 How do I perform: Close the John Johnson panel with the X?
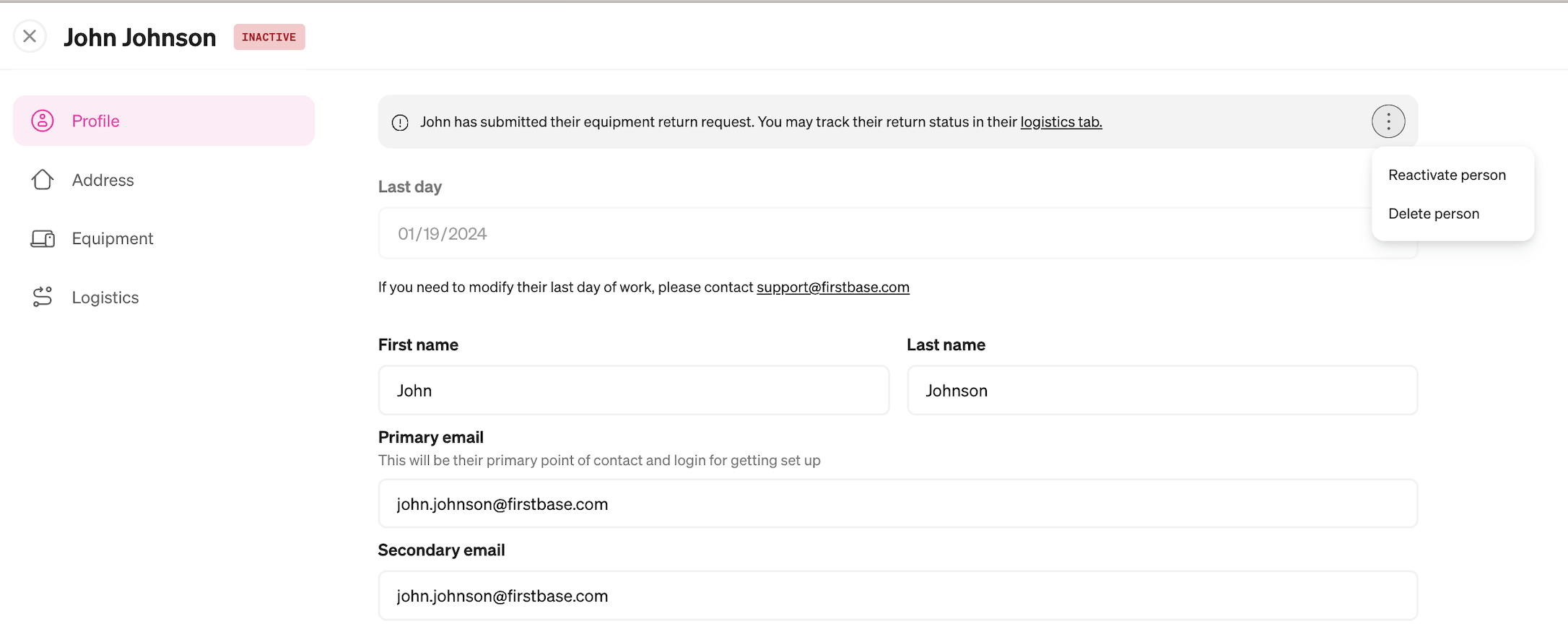point(30,36)
